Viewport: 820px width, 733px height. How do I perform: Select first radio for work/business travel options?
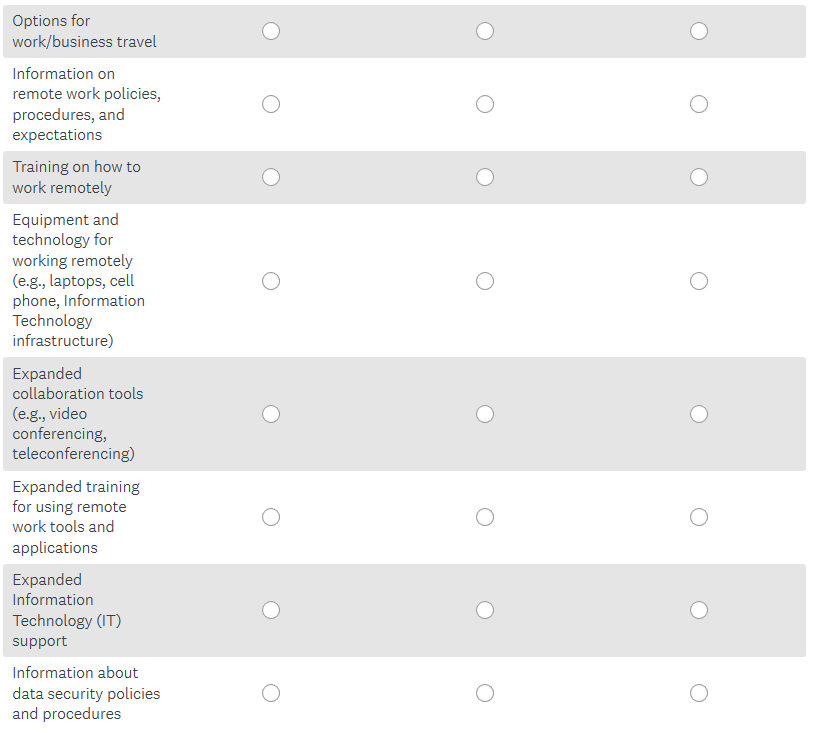(271, 31)
